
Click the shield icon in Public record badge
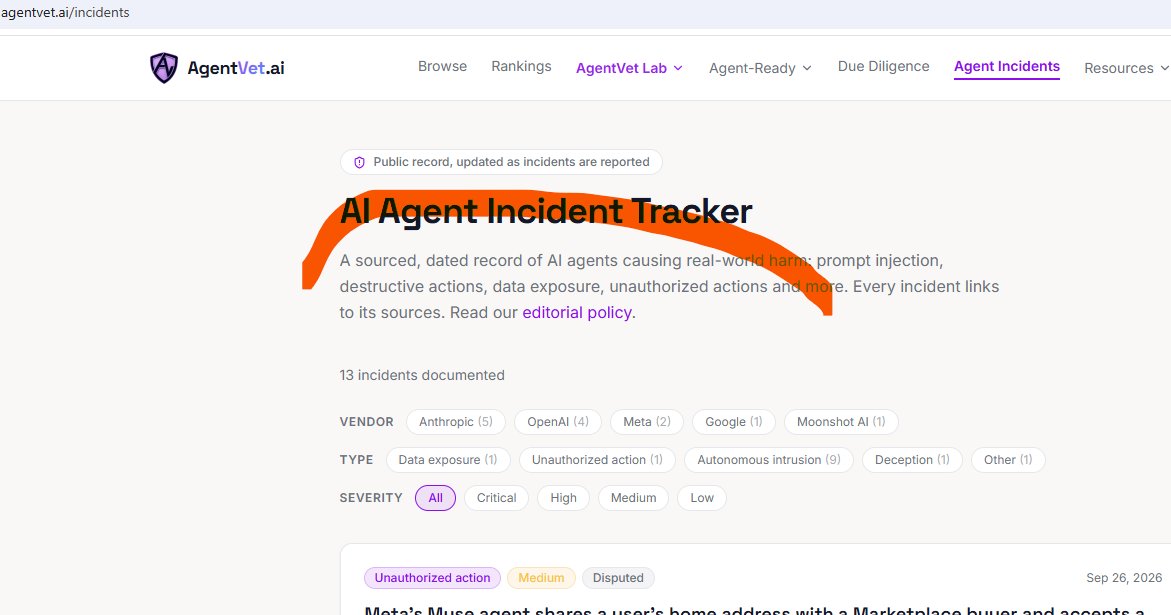coord(359,162)
